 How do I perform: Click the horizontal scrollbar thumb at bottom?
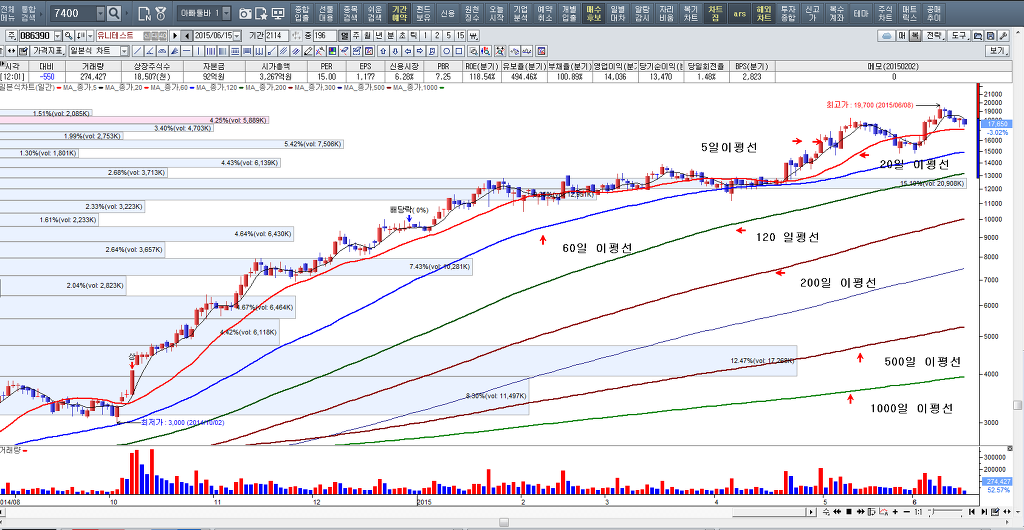504,522
